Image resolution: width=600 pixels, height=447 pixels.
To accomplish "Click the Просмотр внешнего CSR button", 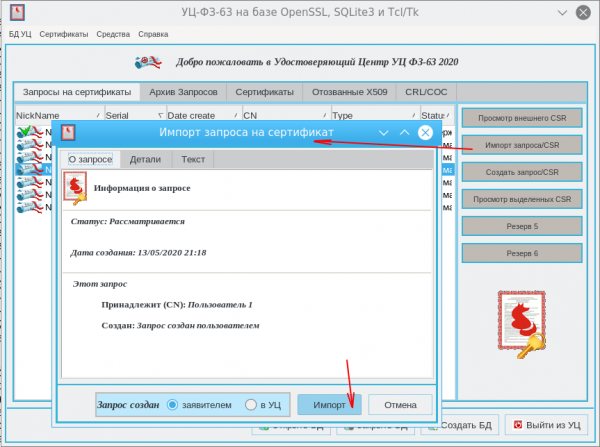I will 520,119.
